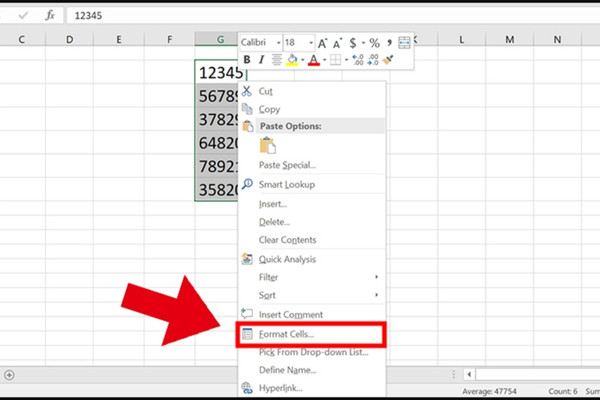Choose Cut from the context menu

(x=312, y=91)
